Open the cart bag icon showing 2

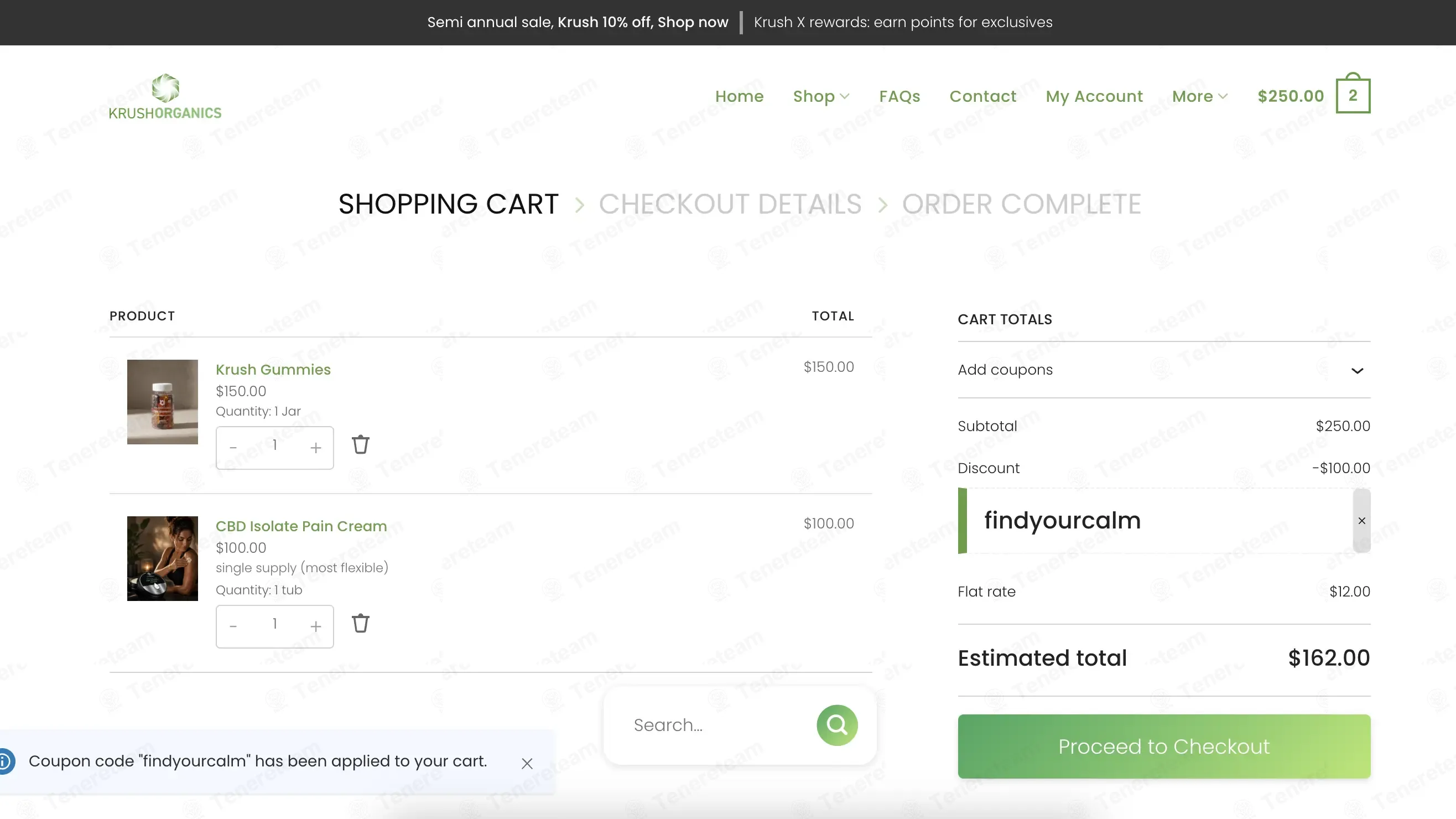click(x=1353, y=94)
